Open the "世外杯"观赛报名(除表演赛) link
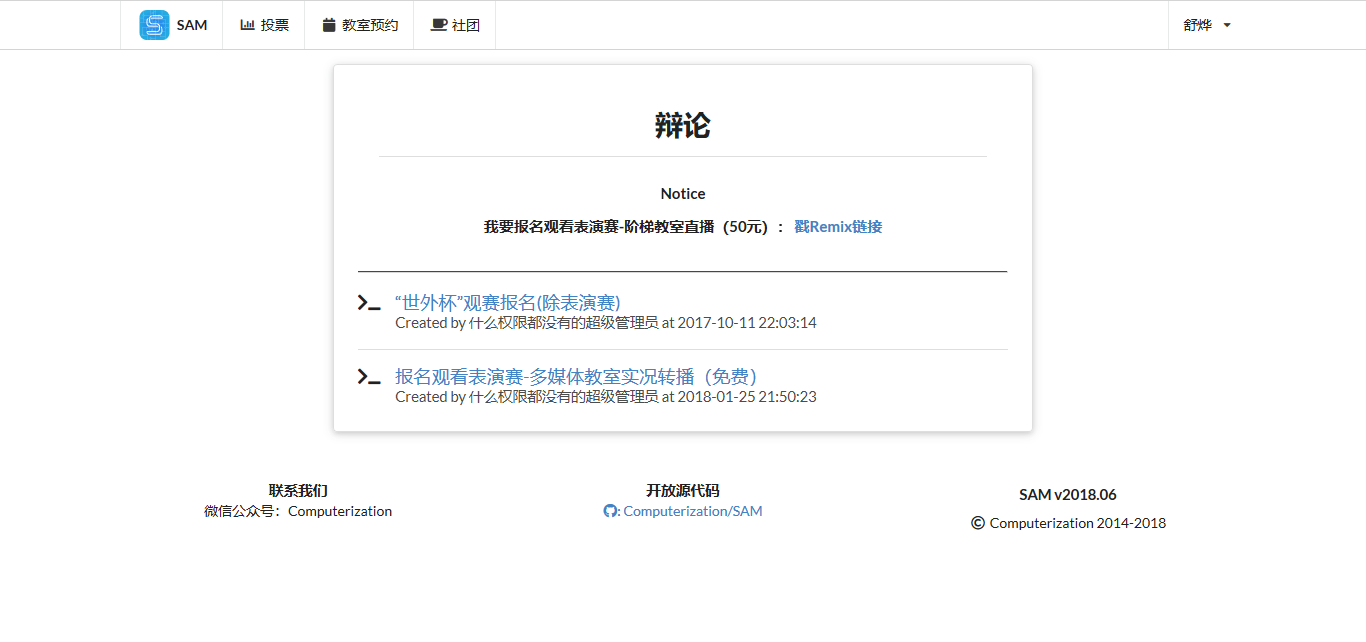The image size is (1366, 642). click(x=507, y=302)
